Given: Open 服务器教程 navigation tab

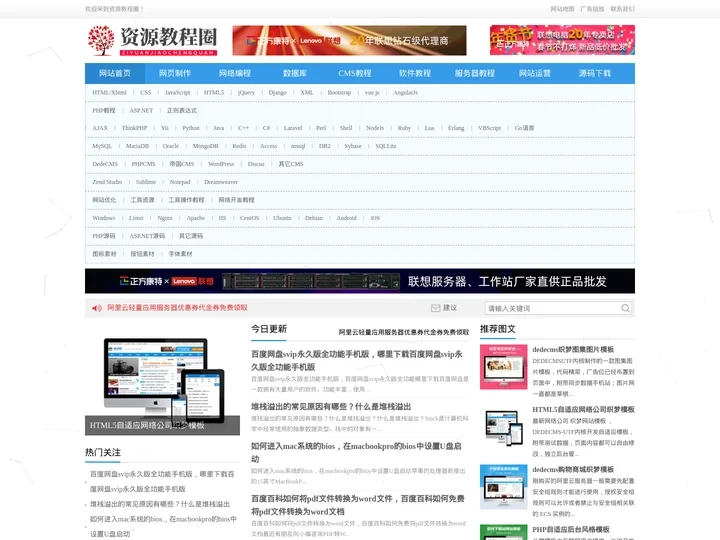Looking at the screenshot, I should pyautogui.click(x=475, y=73).
